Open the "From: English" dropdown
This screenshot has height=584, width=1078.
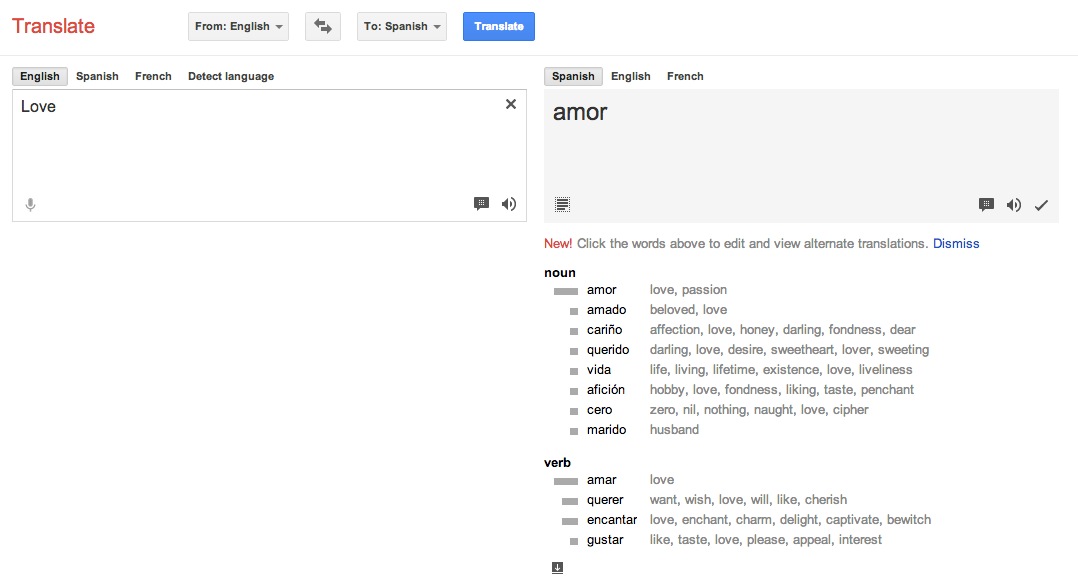[237, 26]
